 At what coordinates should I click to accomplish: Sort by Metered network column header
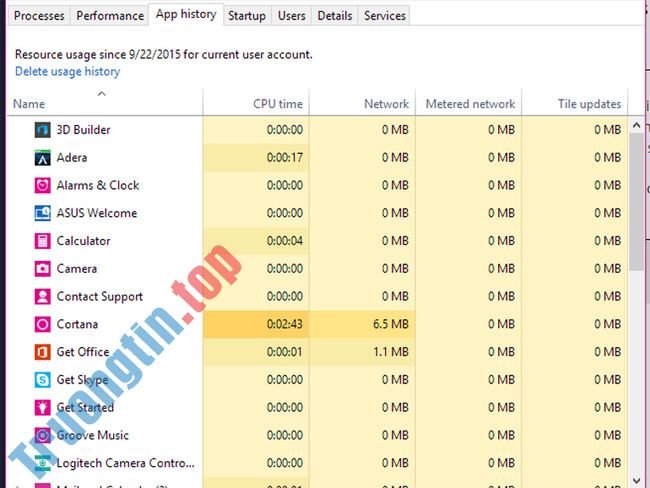[468, 102]
